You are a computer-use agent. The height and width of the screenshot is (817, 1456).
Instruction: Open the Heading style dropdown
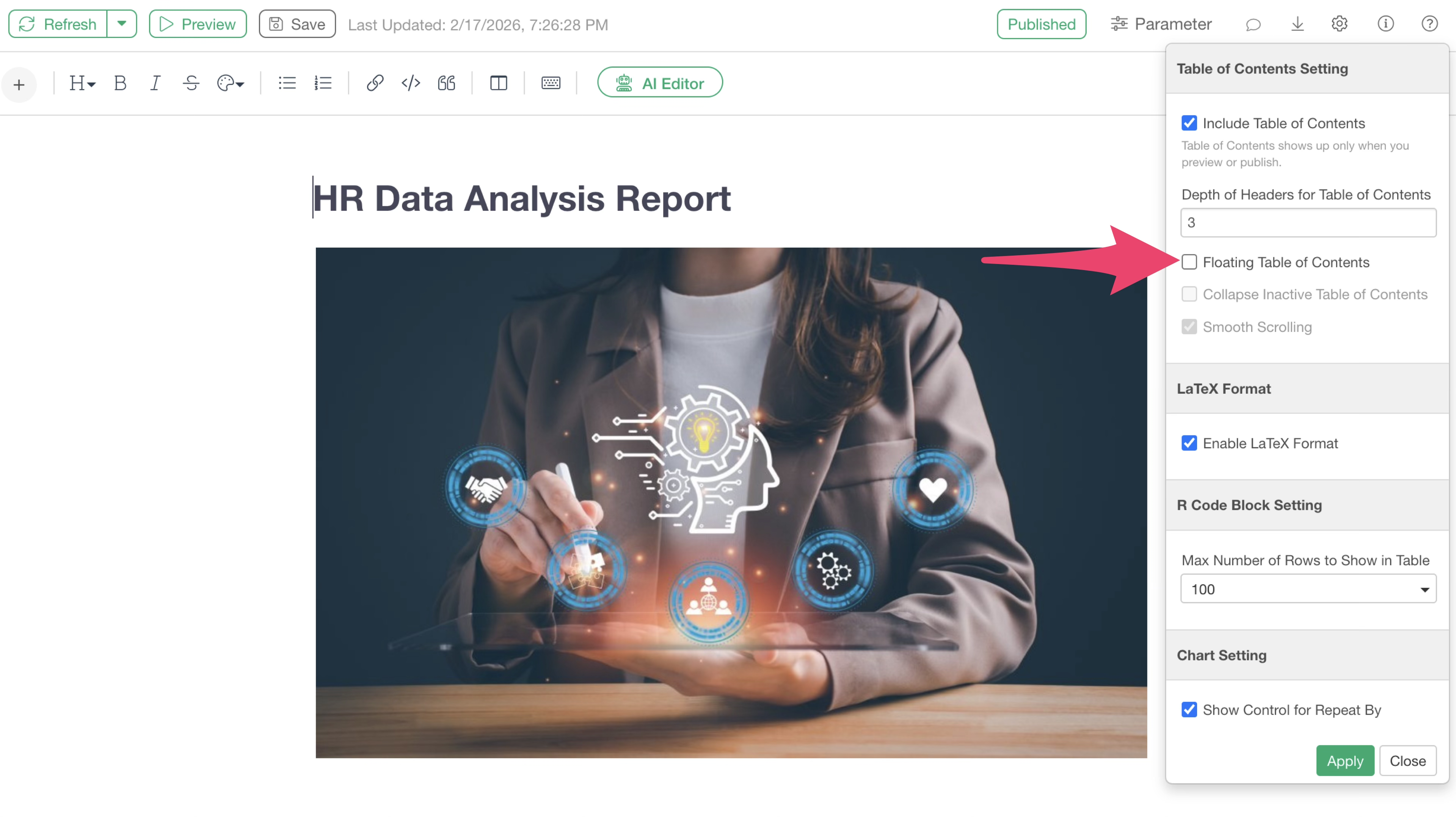(x=82, y=83)
